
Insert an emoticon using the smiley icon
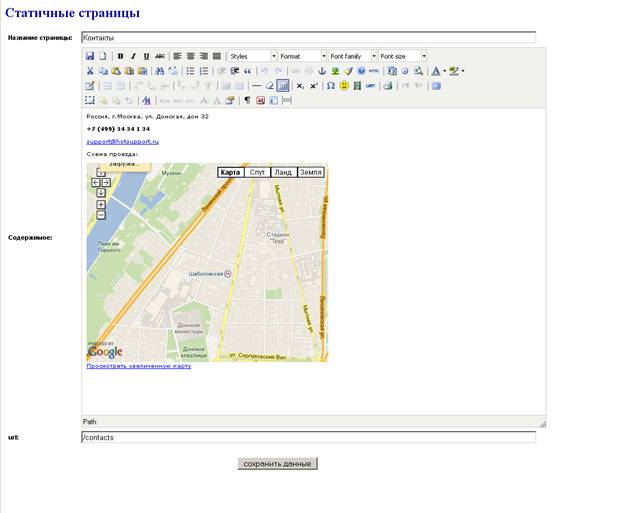(x=344, y=86)
